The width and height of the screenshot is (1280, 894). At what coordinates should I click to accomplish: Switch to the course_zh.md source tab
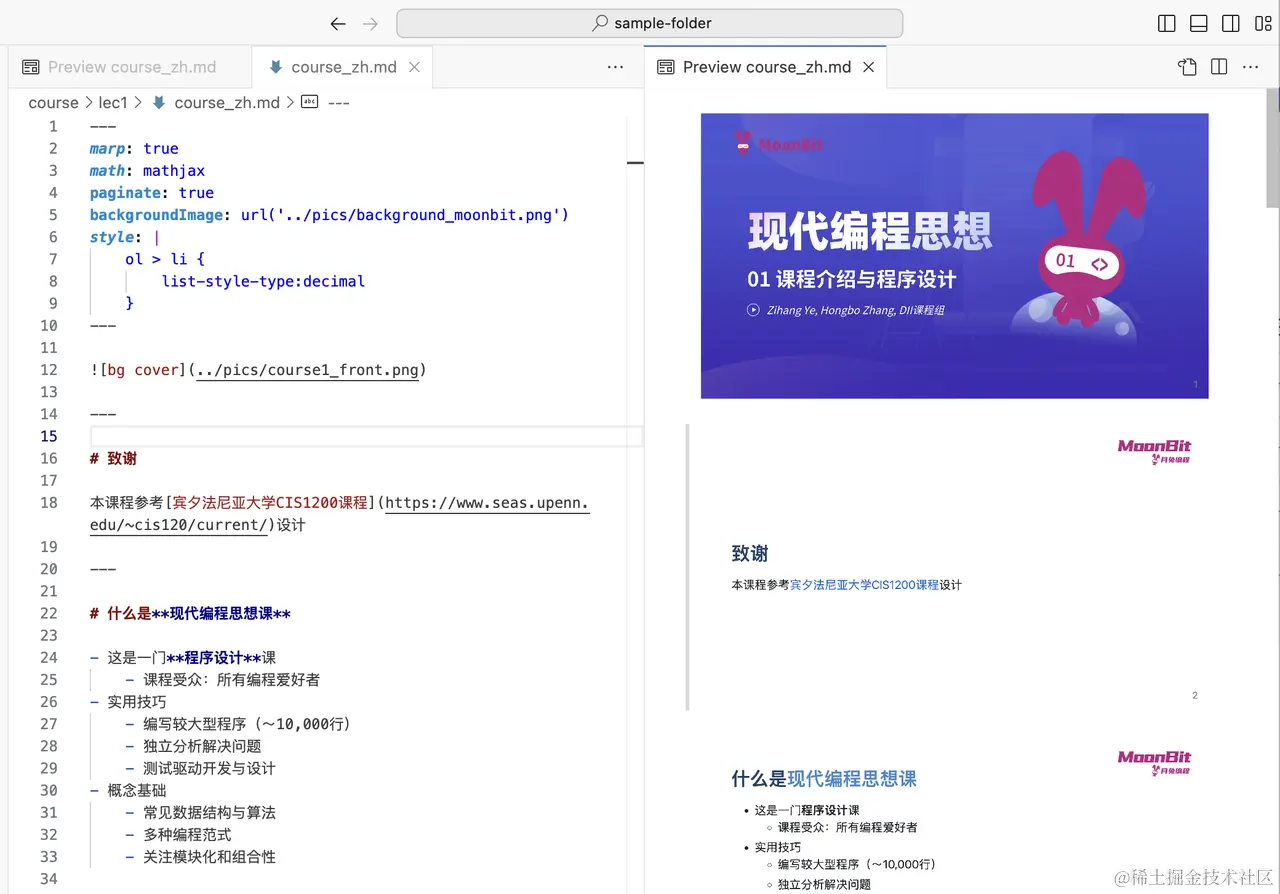(x=343, y=67)
